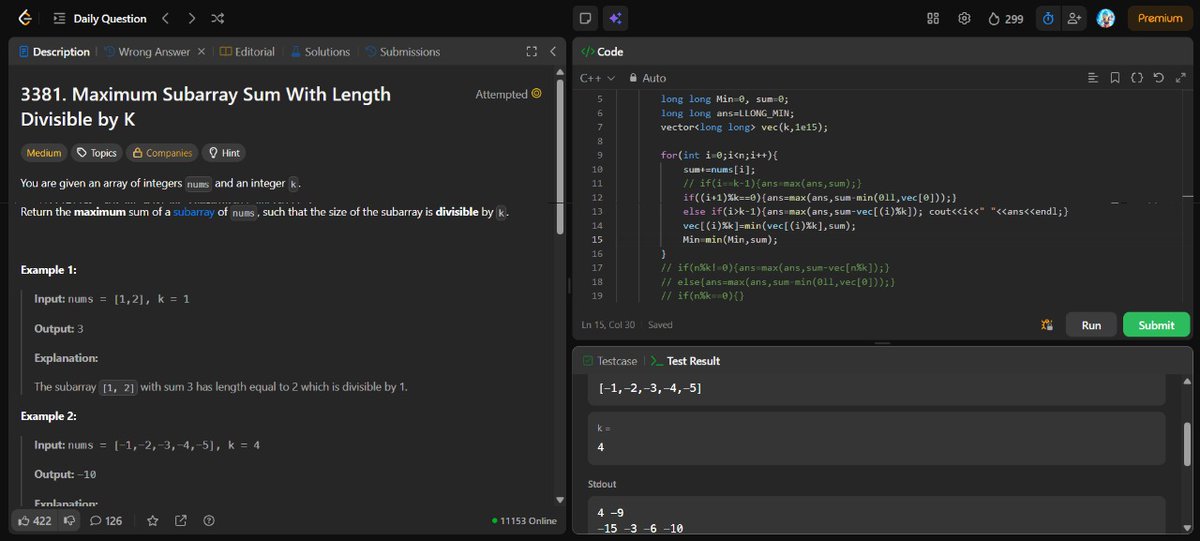
Task: Click the Saved status text
Action: (660, 325)
